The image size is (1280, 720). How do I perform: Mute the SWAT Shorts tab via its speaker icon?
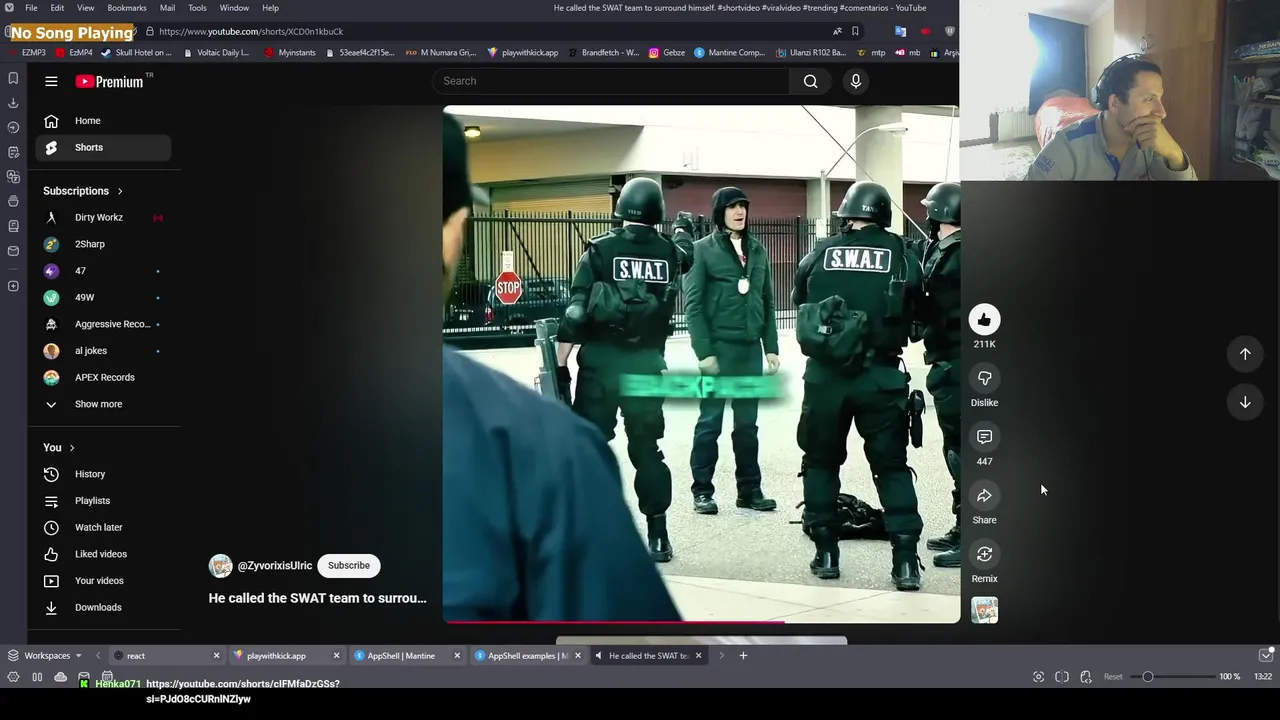click(598, 656)
